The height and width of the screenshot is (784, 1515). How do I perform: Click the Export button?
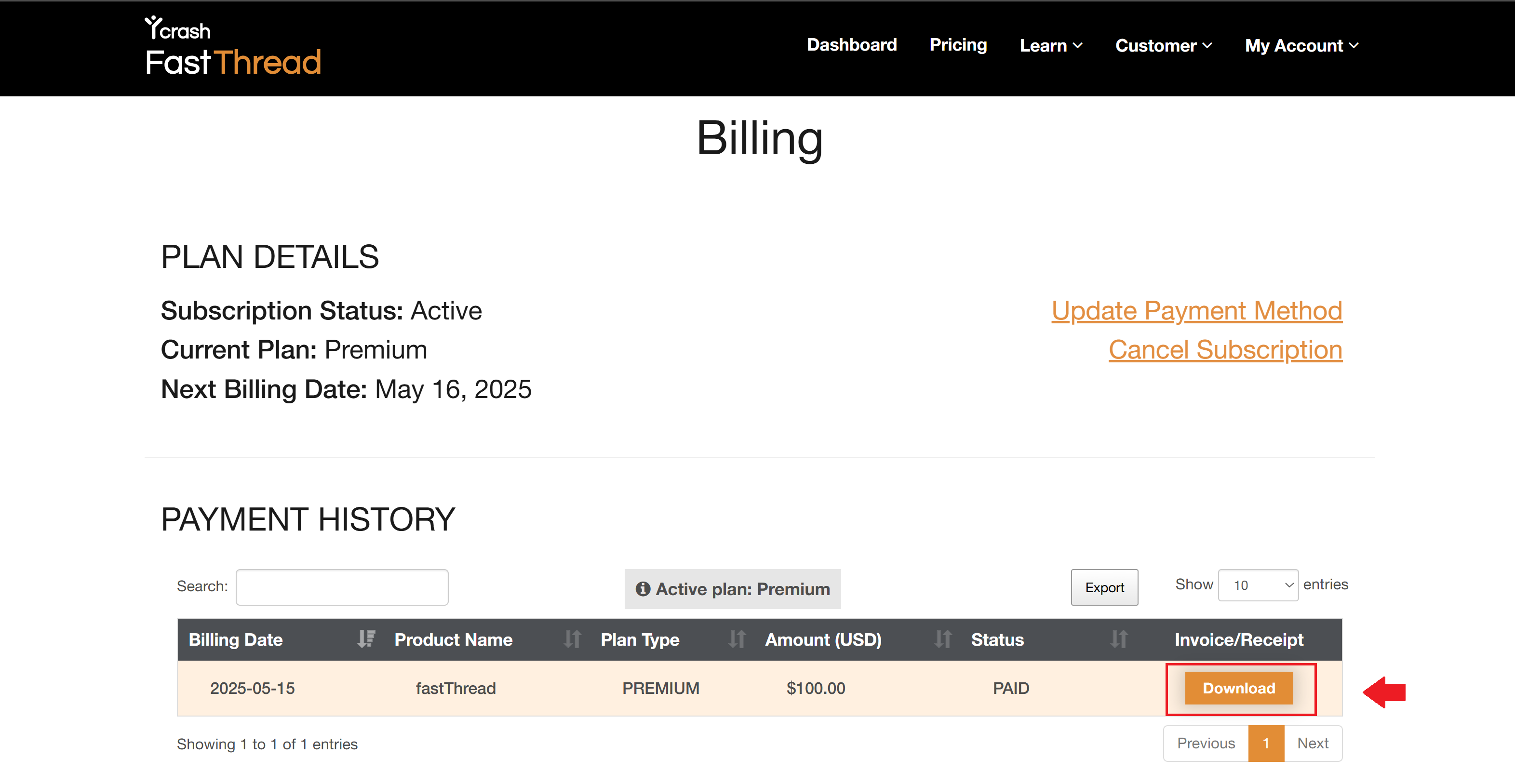1104,587
